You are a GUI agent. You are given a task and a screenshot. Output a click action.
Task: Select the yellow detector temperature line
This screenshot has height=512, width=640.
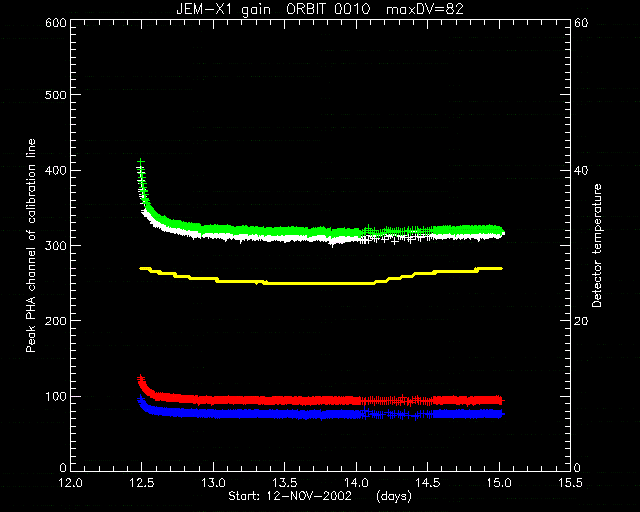coord(321,283)
